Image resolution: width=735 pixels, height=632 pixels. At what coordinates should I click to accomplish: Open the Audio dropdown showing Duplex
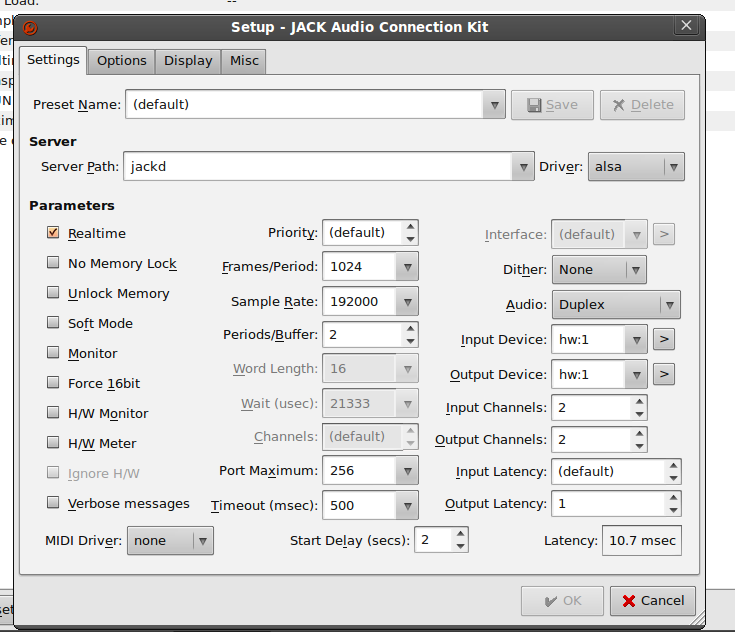(616, 305)
